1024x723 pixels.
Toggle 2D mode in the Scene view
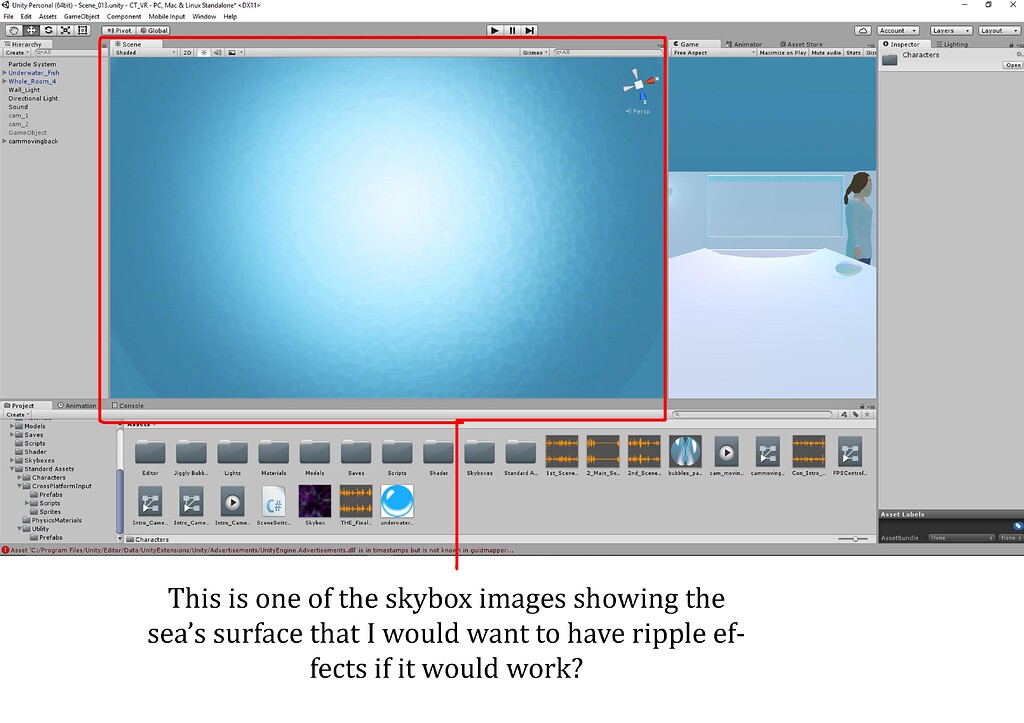[187, 52]
